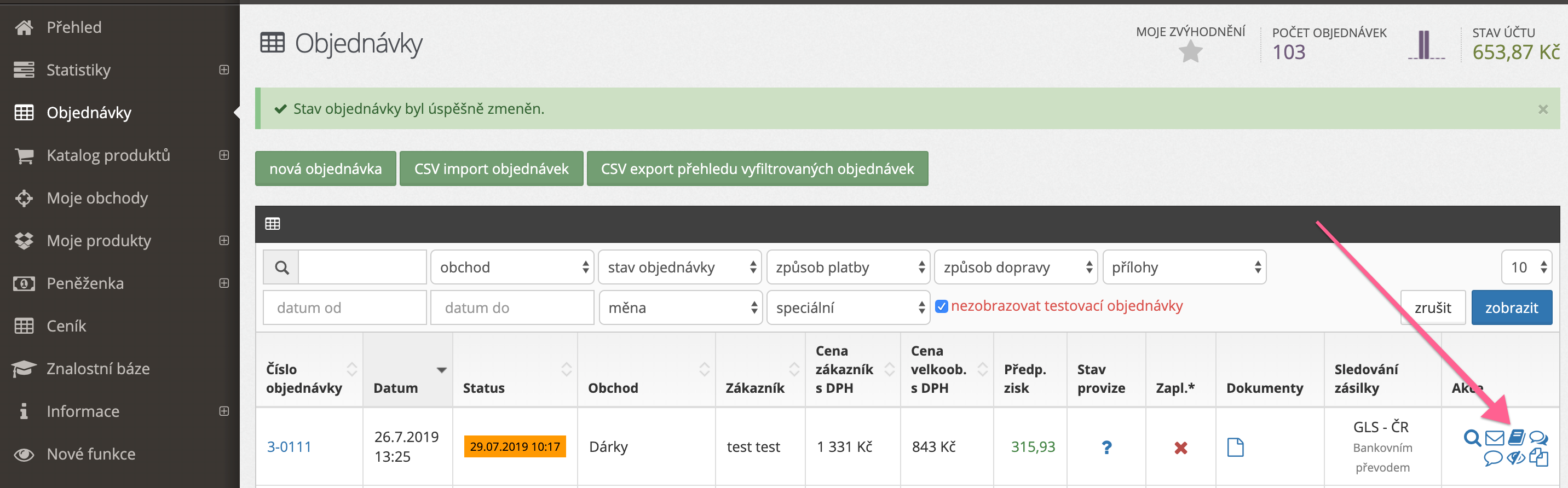Click the blue question mark in Stav provize
The height and width of the screenshot is (488, 1568).
1106,447
